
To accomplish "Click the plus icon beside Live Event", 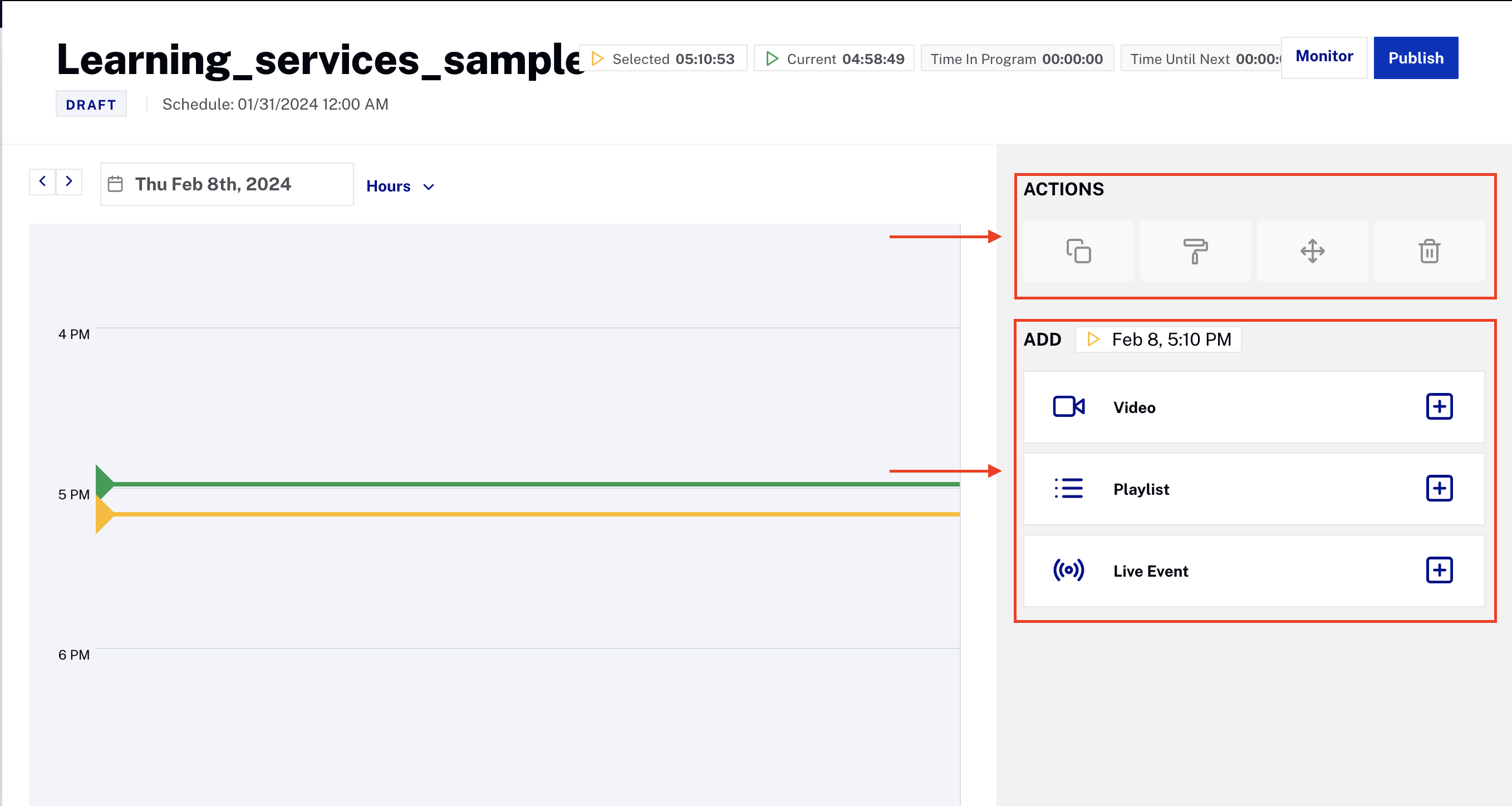I will tap(1439, 570).
